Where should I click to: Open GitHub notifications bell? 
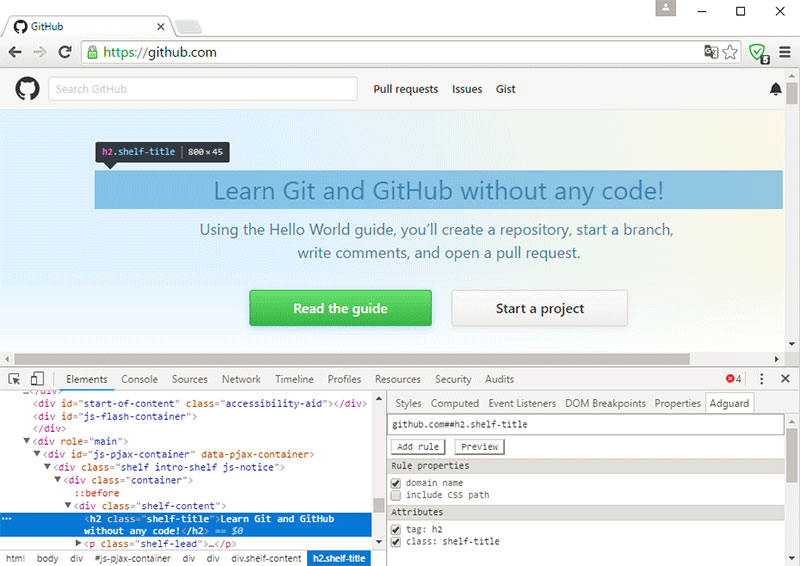(776, 89)
